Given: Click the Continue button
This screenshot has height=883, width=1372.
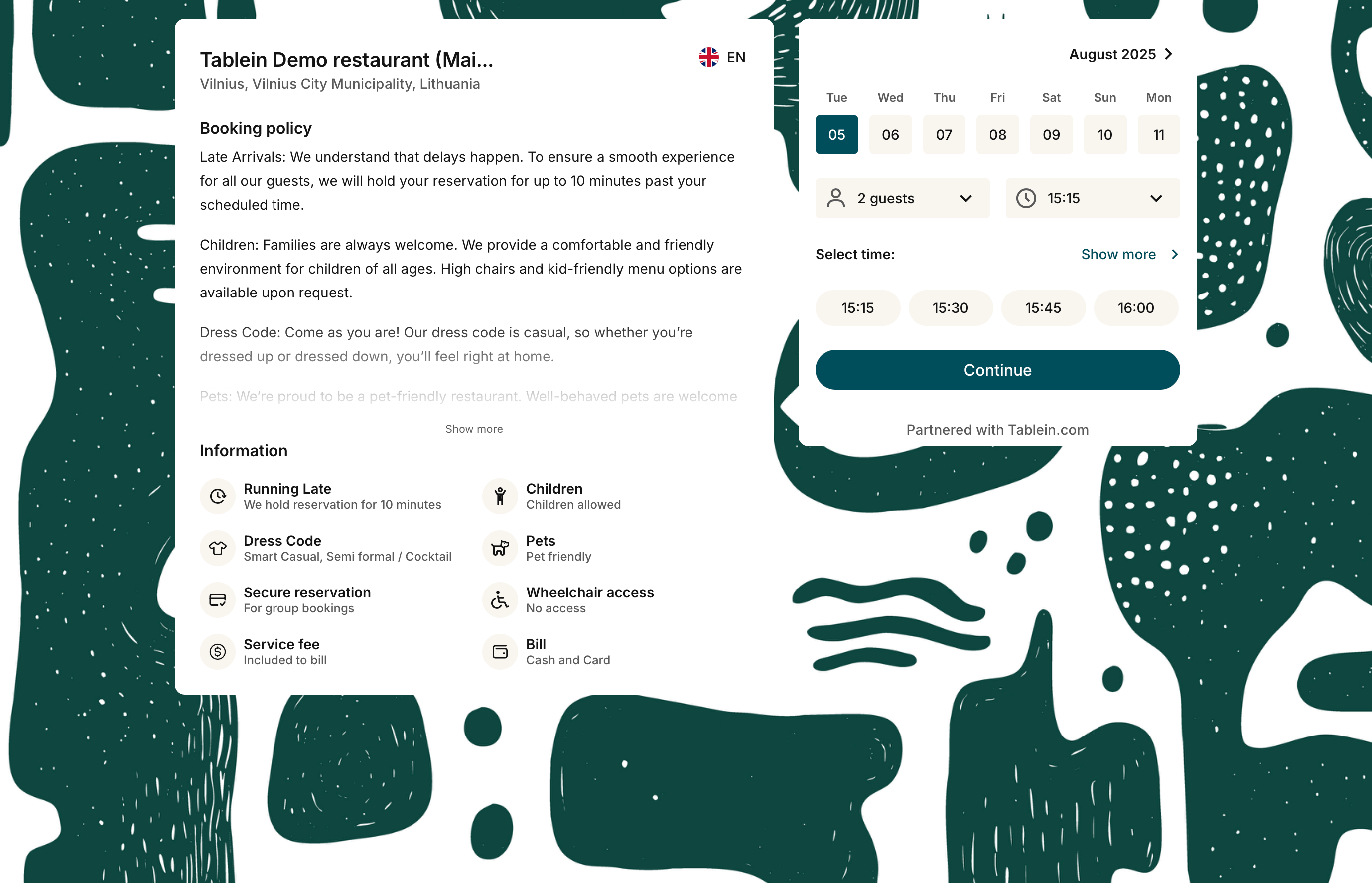Looking at the screenshot, I should coord(997,370).
